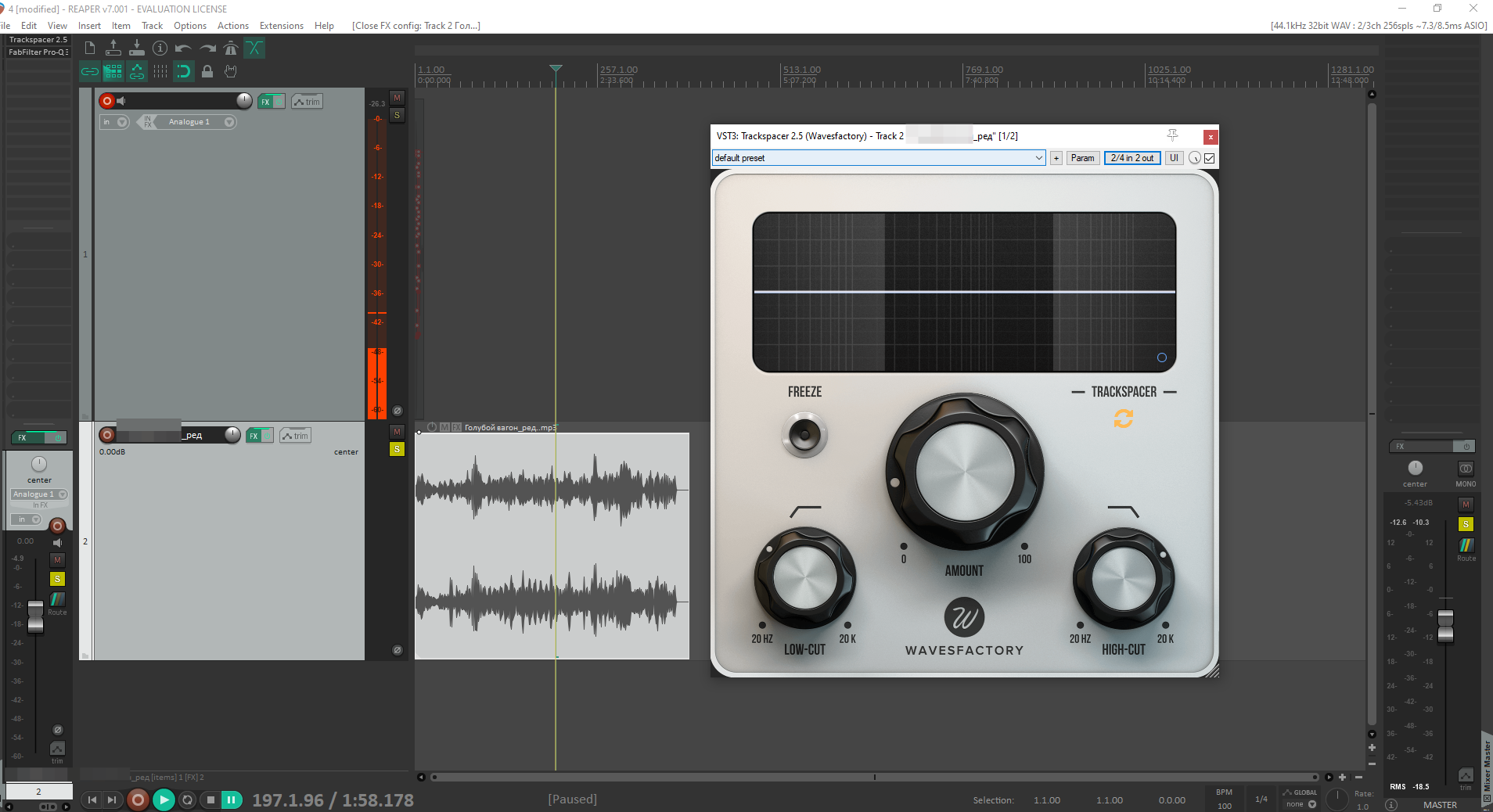Image resolution: width=1493 pixels, height=812 pixels.
Task: Open track 2 trim envelope button
Action: tap(296, 436)
